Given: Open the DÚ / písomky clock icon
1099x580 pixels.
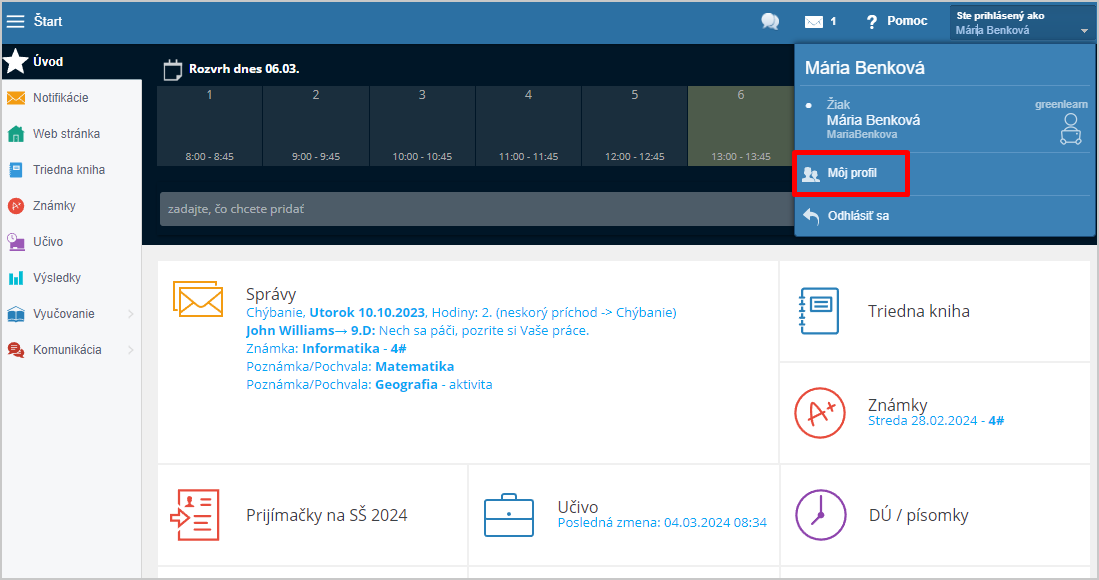Looking at the screenshot, I should coord(819,515).
